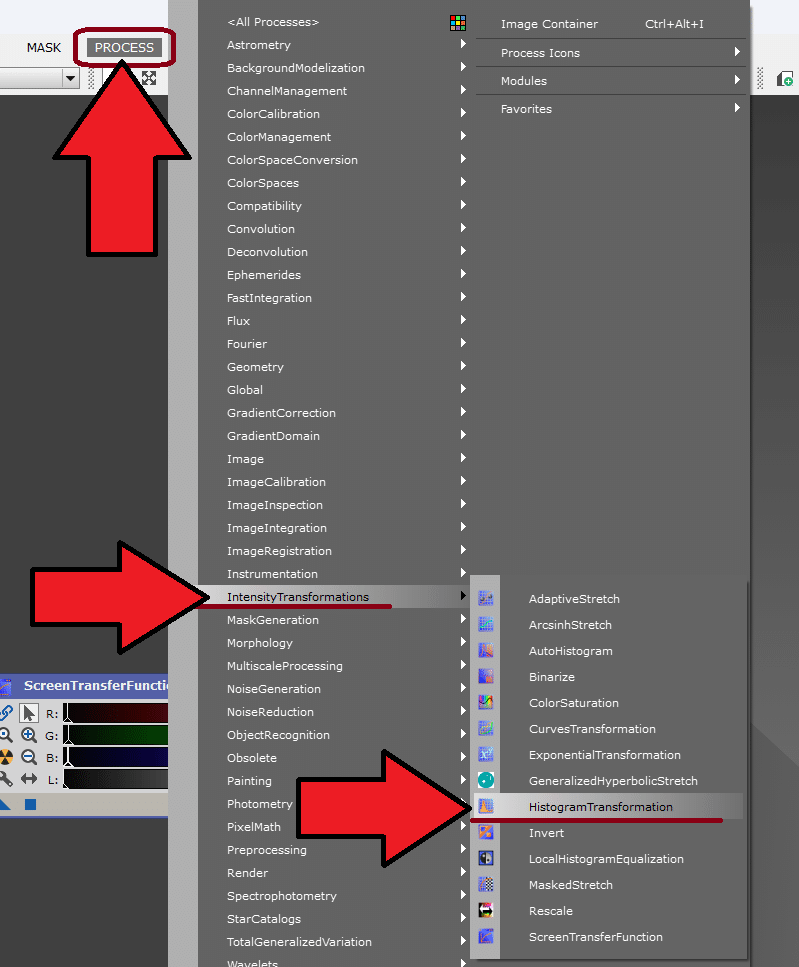This screenshot has height=967, width=799.
Task: Expand the NoiseReduction submenu arrow
Action: coord(463,710)
